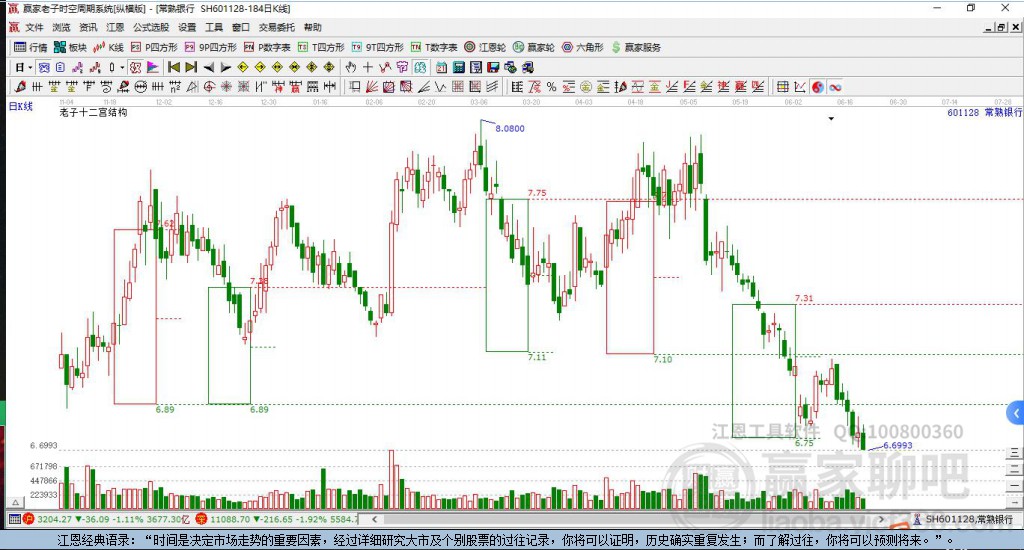This screenshot has width=1024, height=550.
Task: Open the P数字表 tool
Action: click(267, 47)
